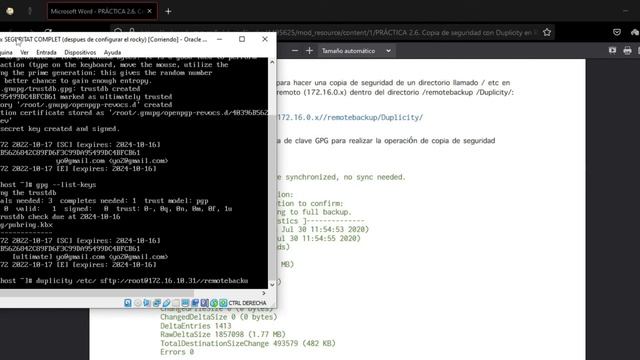Click 'synchronized, no sync needed.' text in PDF
The width and height of the screenshot is (640, 360).
coord(345,177)
